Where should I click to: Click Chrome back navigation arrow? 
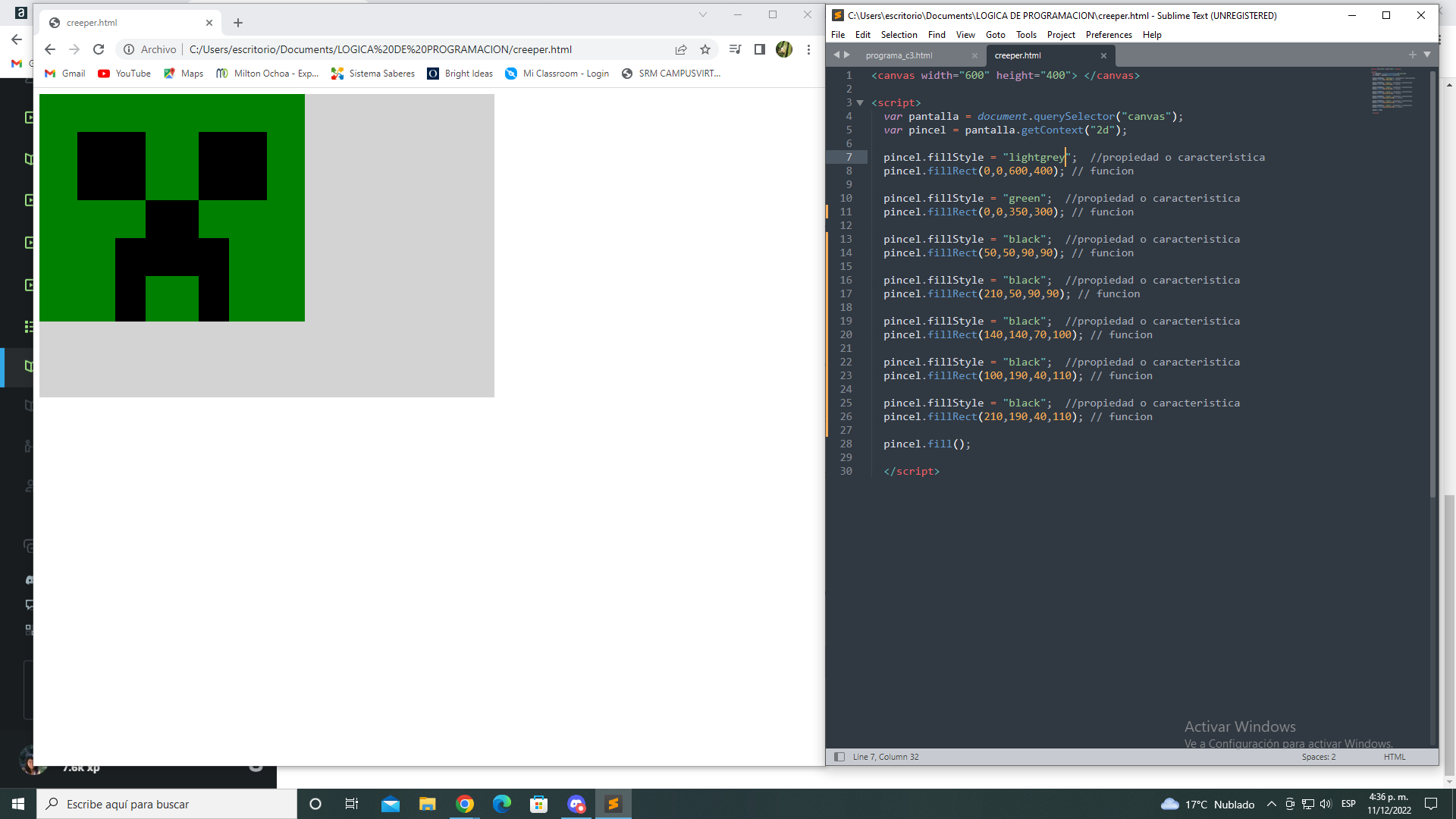point(50,49)
